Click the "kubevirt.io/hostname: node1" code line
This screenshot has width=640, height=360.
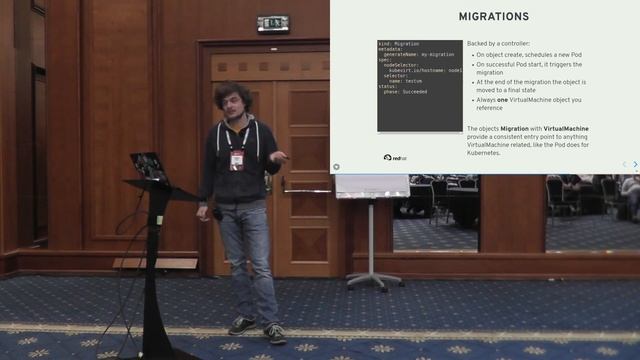click(425, 70)
